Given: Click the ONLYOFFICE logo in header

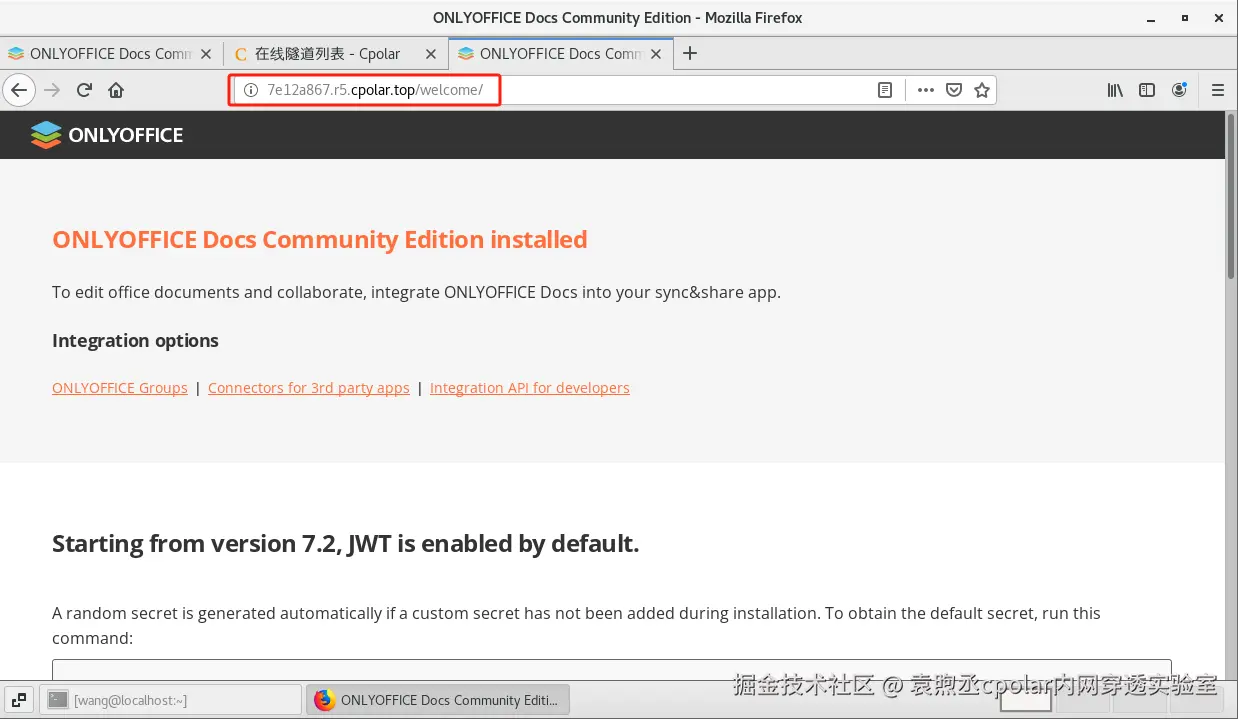Looking at the screenshot, I should [107, 135].
